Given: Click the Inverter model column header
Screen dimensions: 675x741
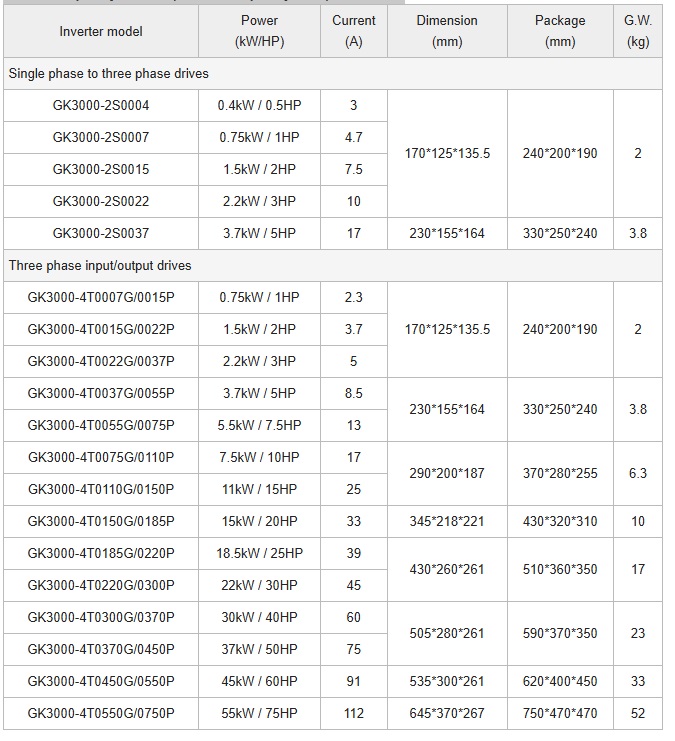Looking at the screenshot, I should click(x=101, y=31).
